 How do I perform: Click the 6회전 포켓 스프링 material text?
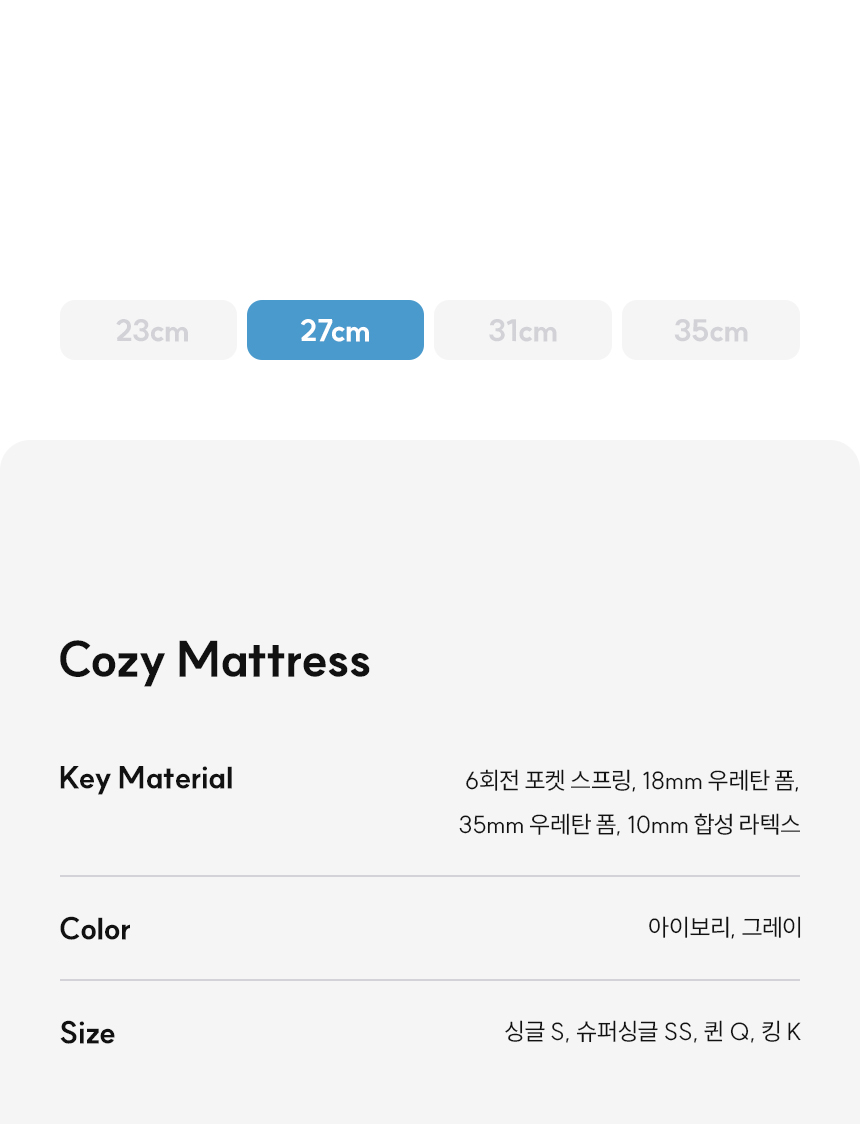(549, 781)
